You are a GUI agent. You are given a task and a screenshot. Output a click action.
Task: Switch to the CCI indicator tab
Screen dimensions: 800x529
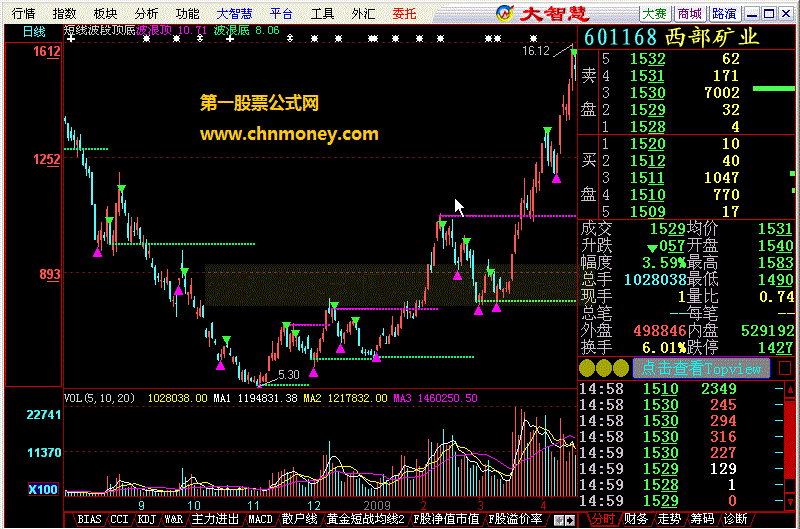pos(119,519)
